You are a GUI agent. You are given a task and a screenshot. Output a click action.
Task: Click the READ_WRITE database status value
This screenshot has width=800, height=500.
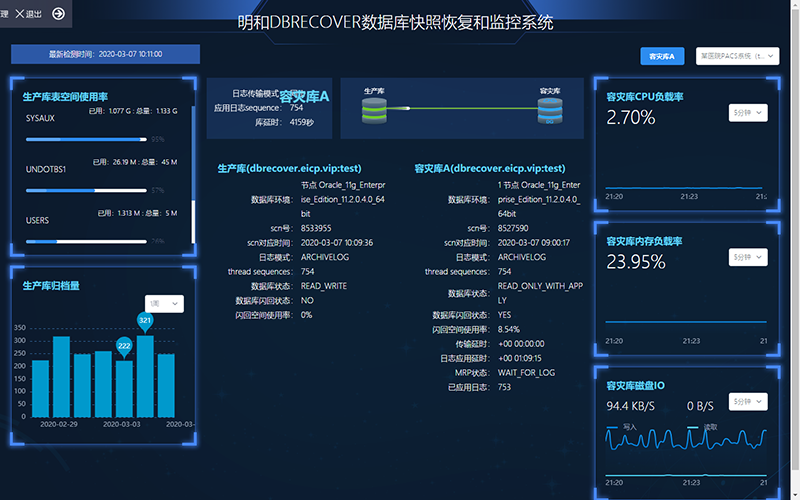pos(323,286)
